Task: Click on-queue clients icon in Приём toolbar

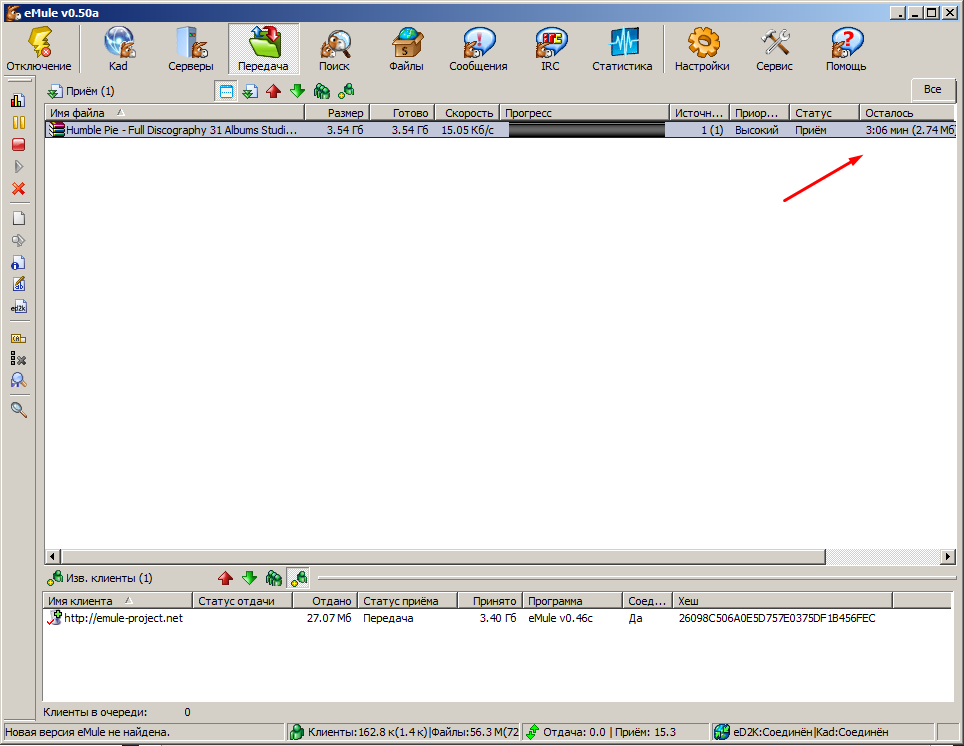Action: [x=322, y=92]
